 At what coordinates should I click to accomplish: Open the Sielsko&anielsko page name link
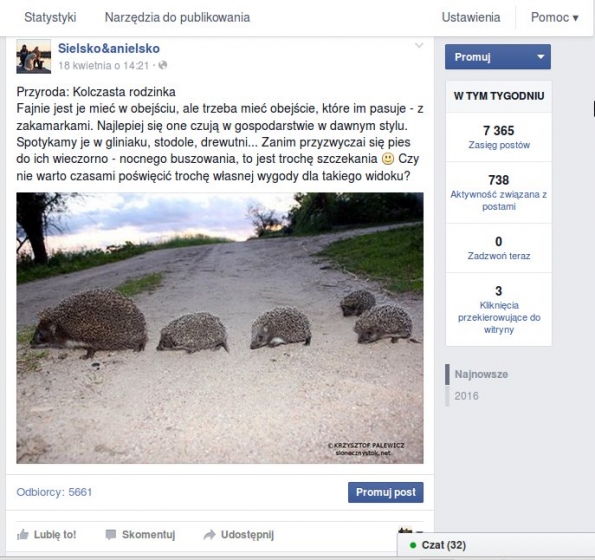[x=109, y=48]
